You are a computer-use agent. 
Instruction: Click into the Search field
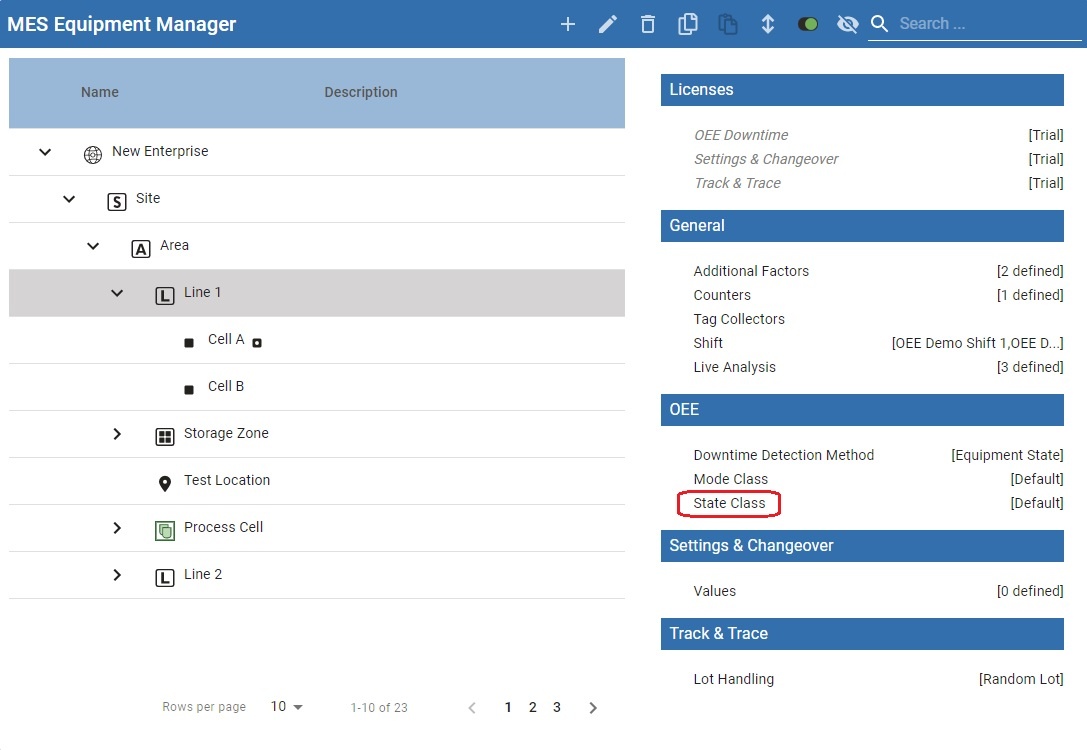pyautogui.click(x=970, y=24)
